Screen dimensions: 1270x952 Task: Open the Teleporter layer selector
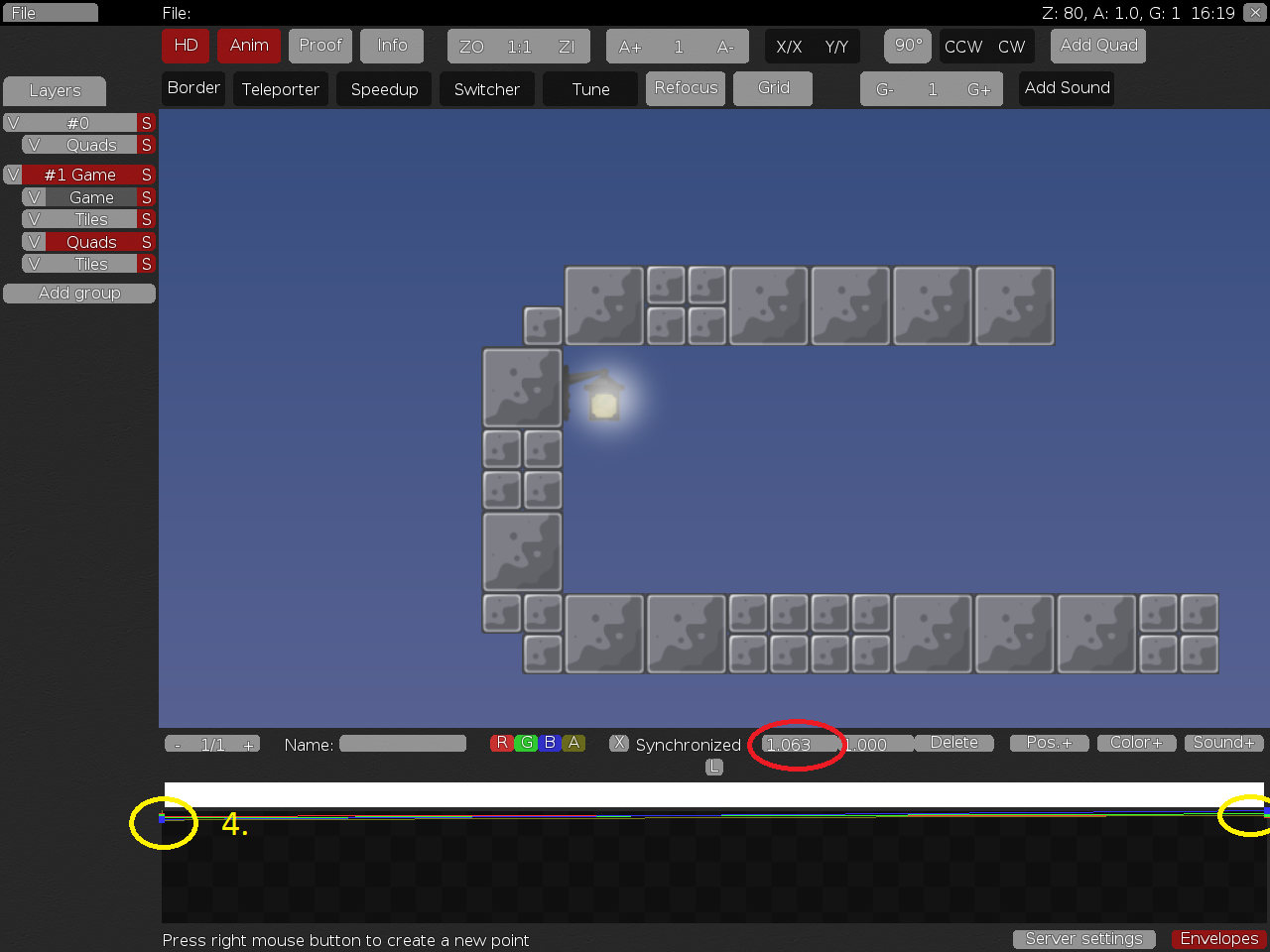click(x=280, y=89)
